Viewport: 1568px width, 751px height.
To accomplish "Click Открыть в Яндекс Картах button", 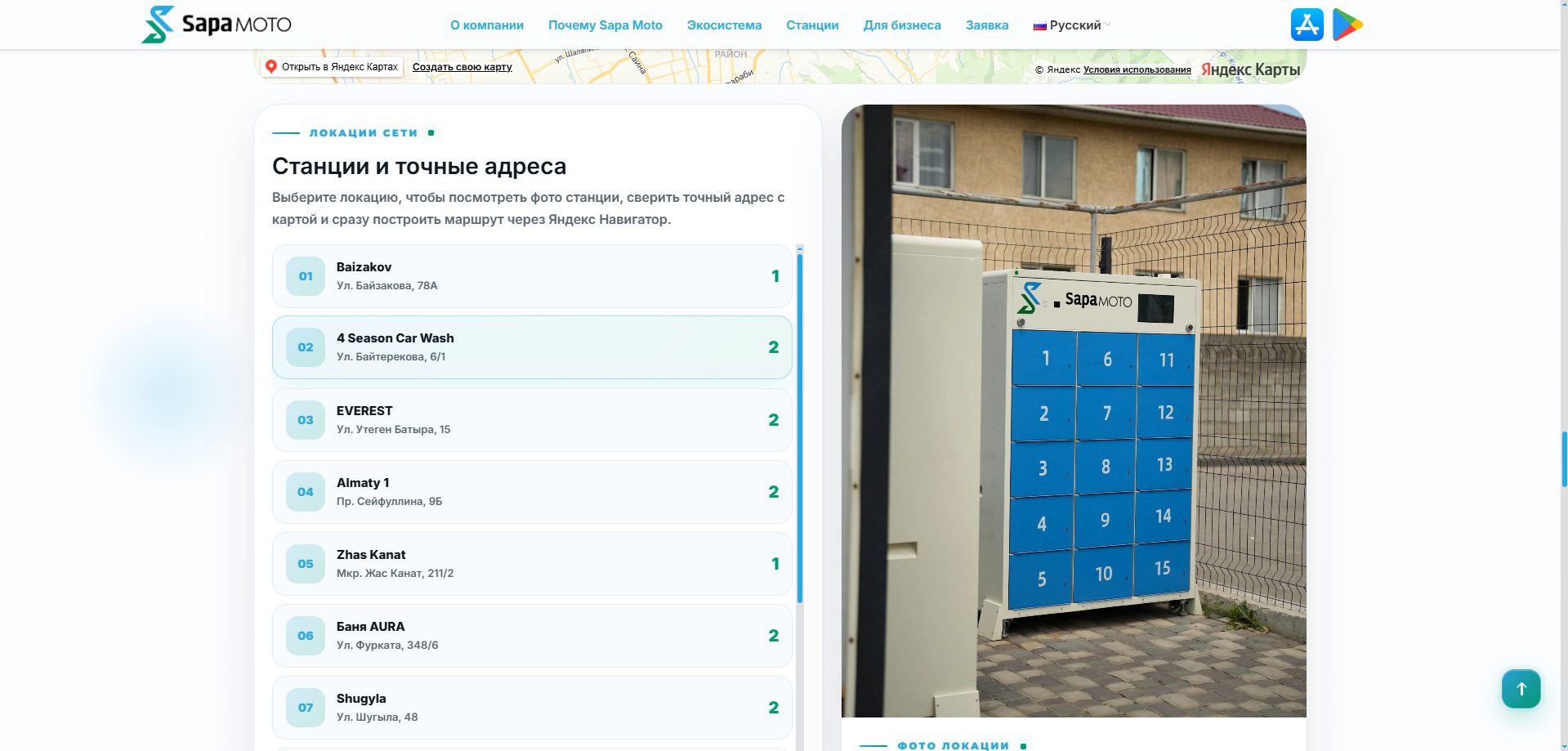I will click(x=332, y=67).
